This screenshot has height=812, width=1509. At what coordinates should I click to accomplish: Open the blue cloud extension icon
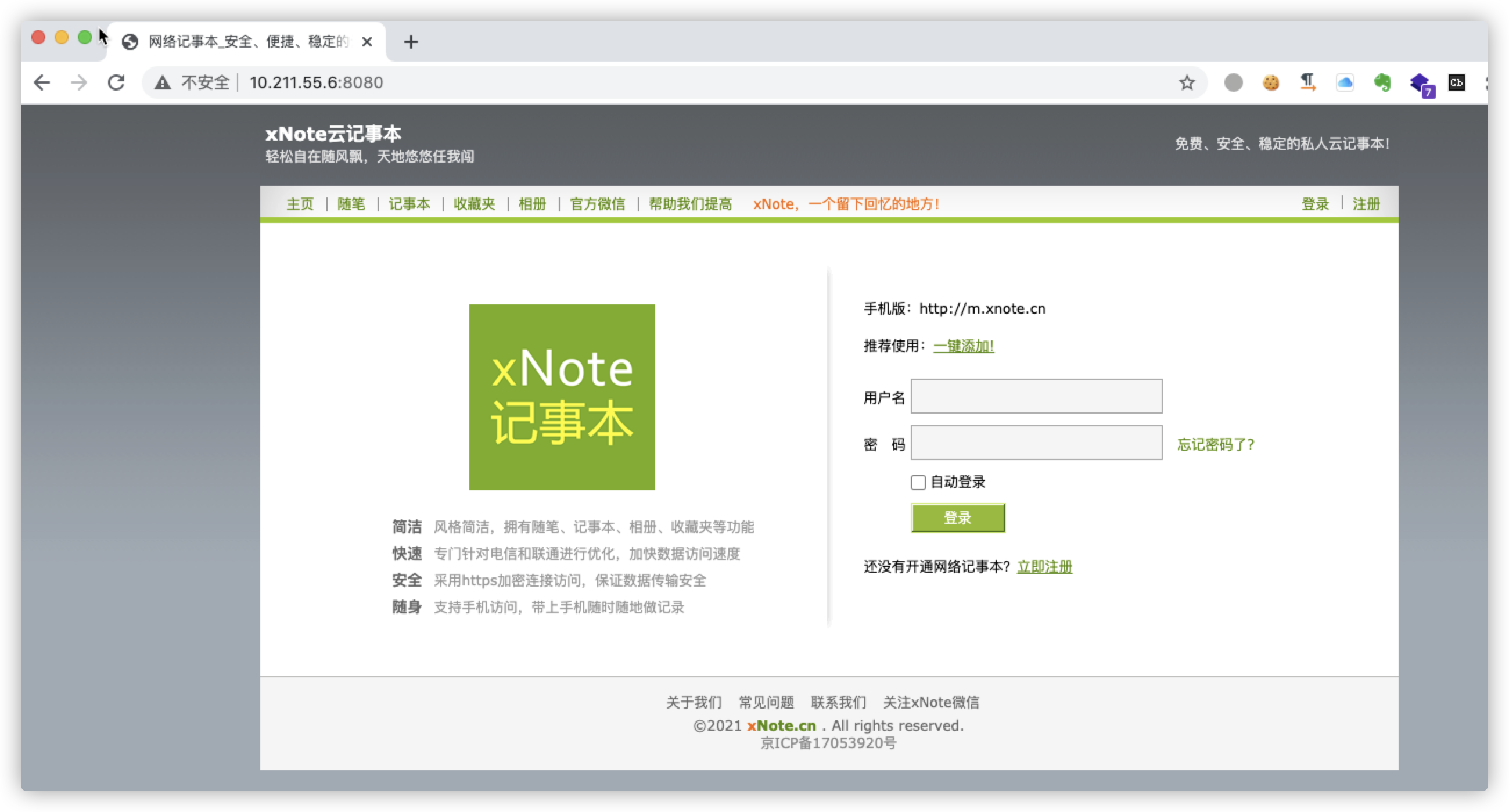(1345, 82)
